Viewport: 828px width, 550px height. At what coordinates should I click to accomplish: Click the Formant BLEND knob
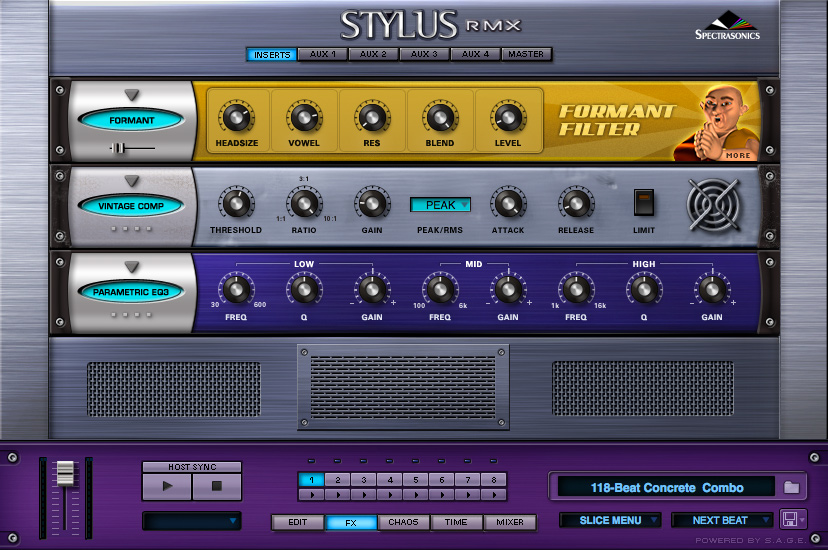pyautogui.click(x=440, y=117)
